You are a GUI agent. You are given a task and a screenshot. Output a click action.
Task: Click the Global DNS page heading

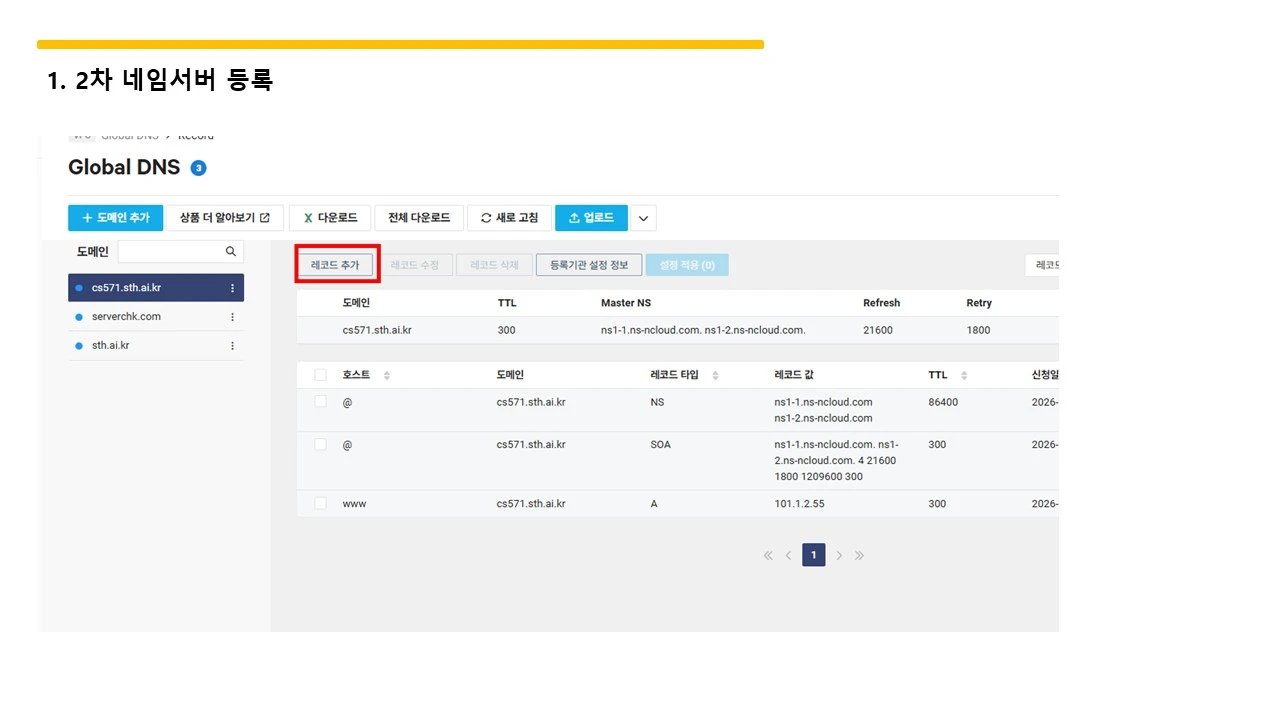[124, 167]
